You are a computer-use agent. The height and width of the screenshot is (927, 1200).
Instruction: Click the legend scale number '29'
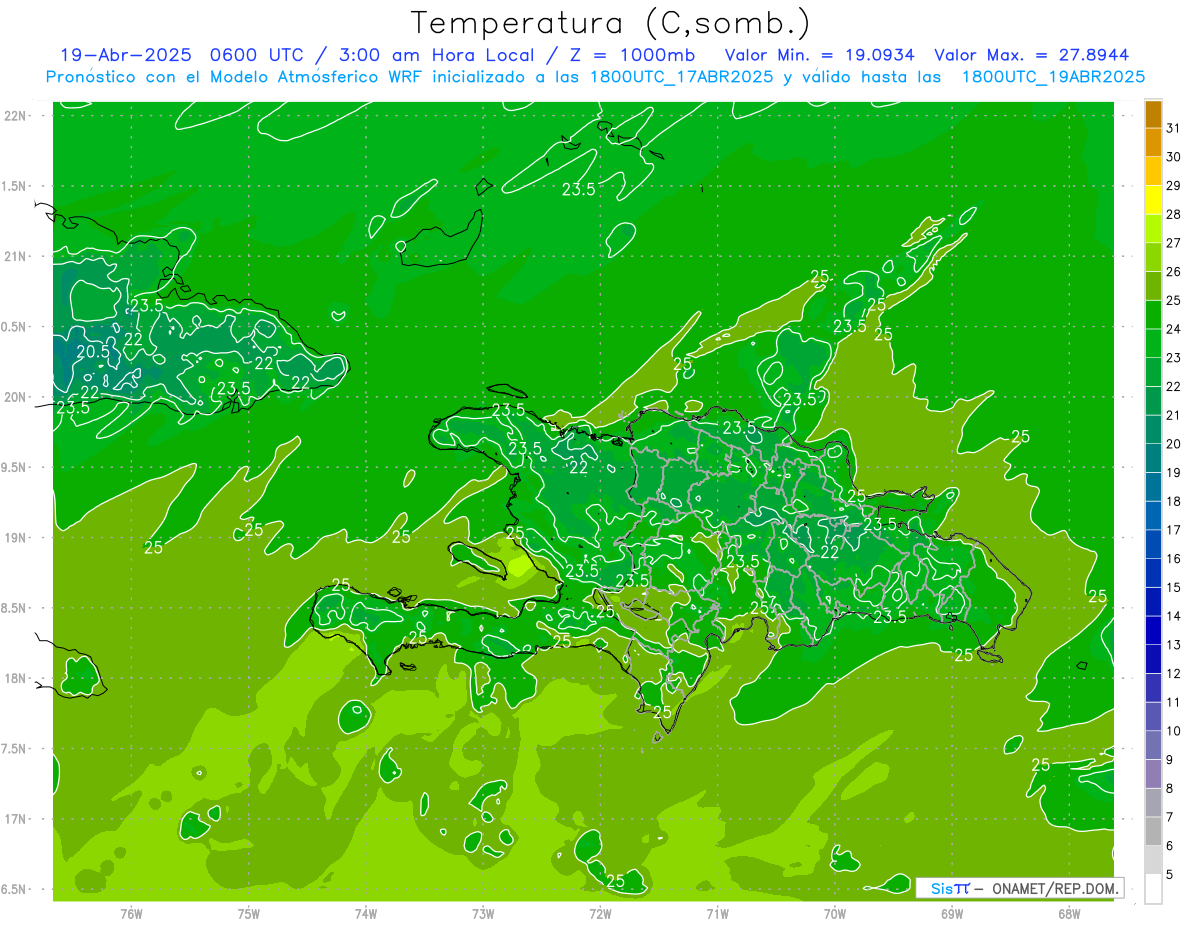tap(1174, 185)
